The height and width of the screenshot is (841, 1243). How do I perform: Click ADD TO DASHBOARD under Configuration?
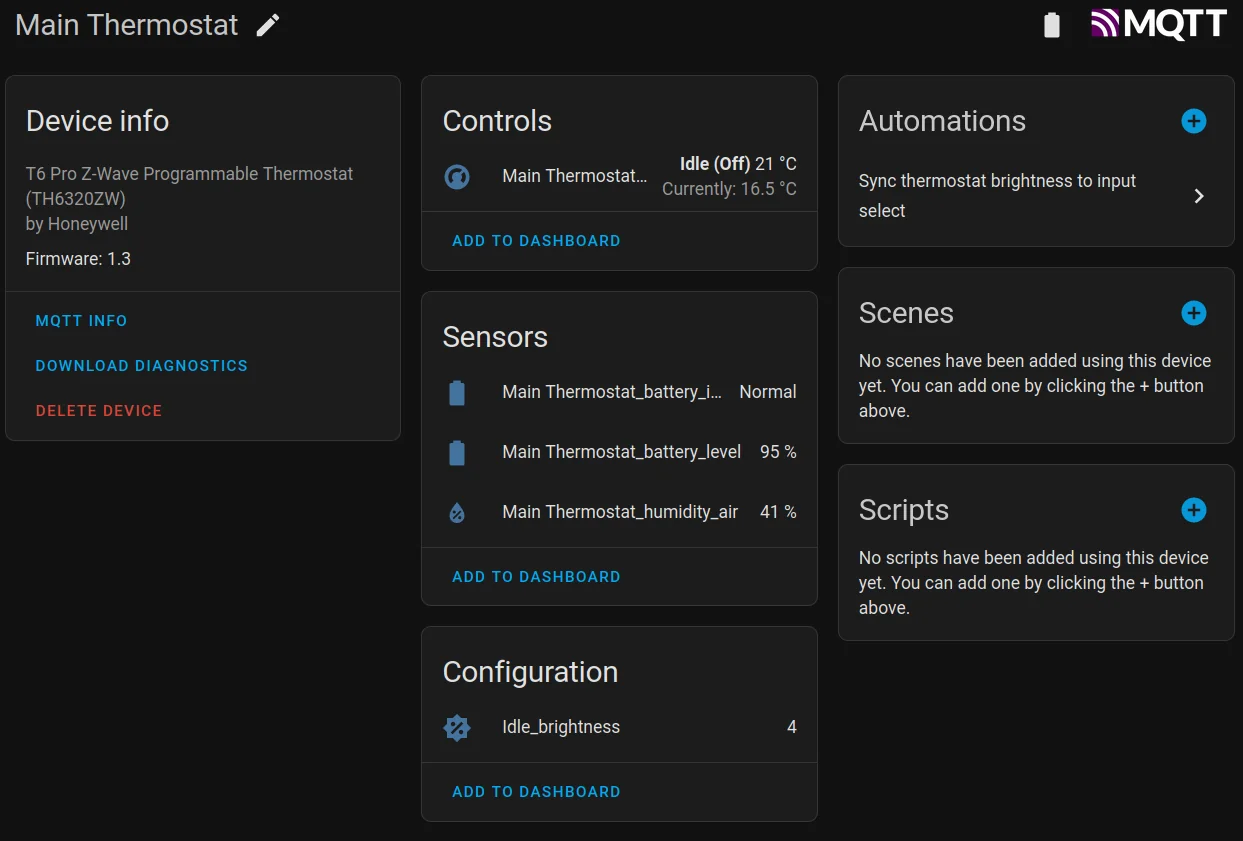pyautogui.click(x=536, y=791)
